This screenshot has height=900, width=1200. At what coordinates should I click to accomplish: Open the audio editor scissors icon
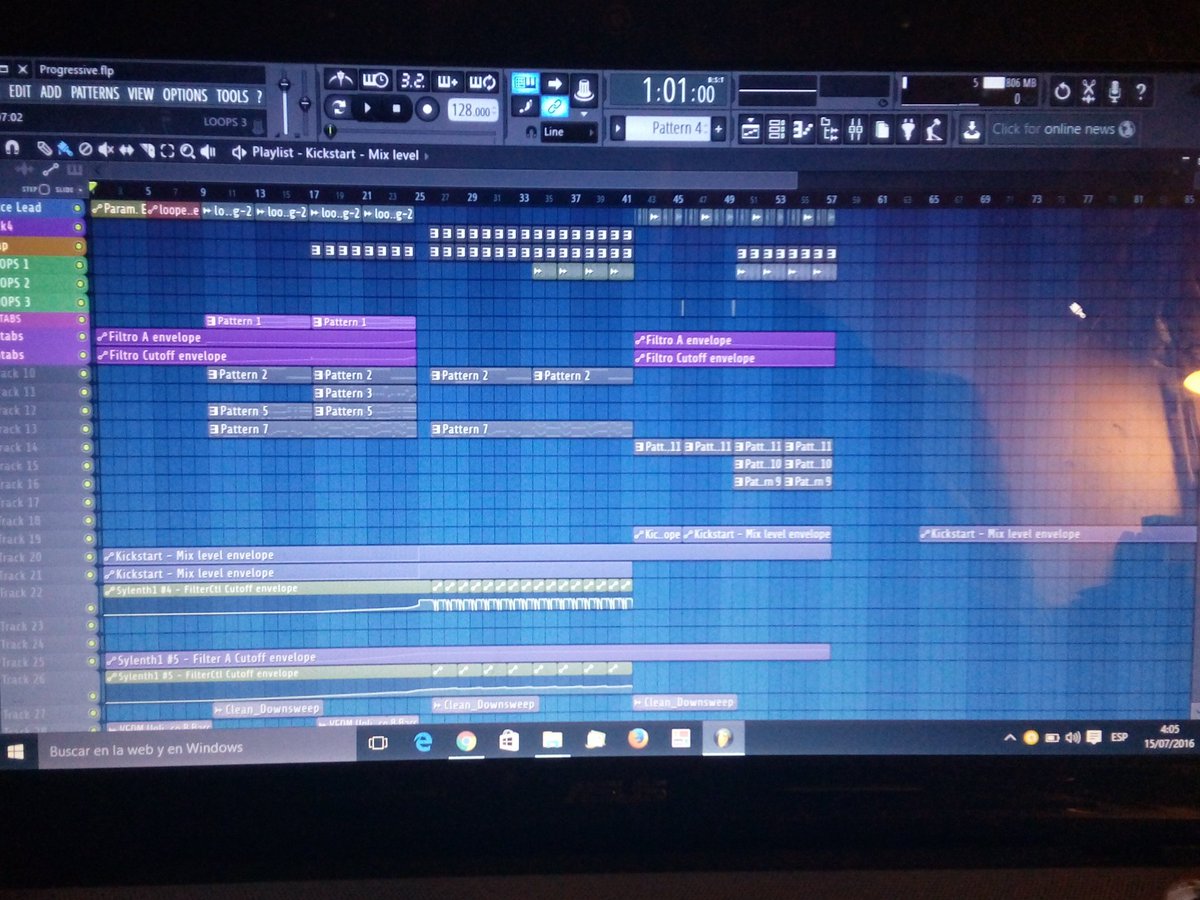coord(1089,92)
